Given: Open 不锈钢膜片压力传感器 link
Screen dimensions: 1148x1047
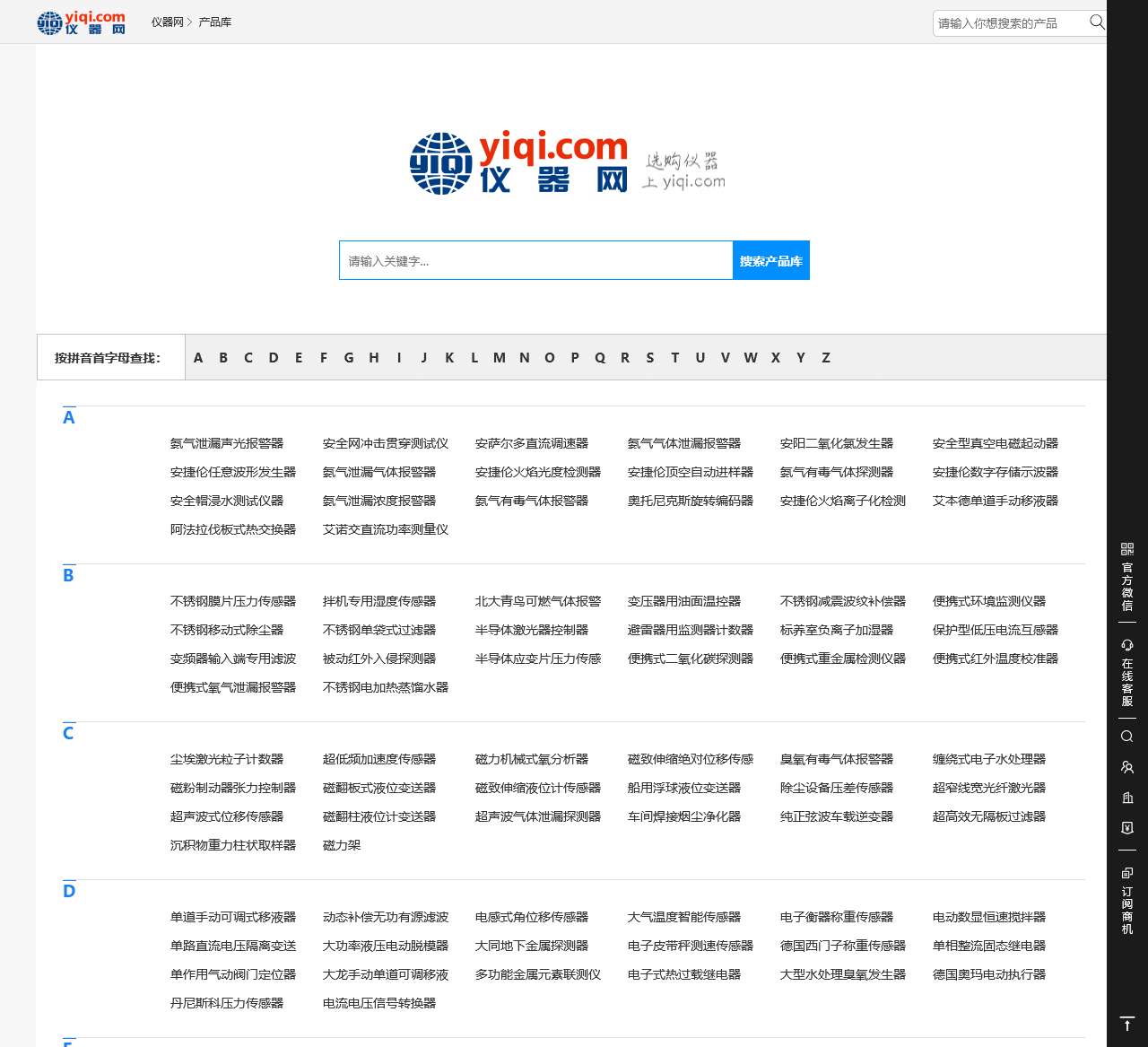Looking at the screenshot, I should (x=233, y=601).
